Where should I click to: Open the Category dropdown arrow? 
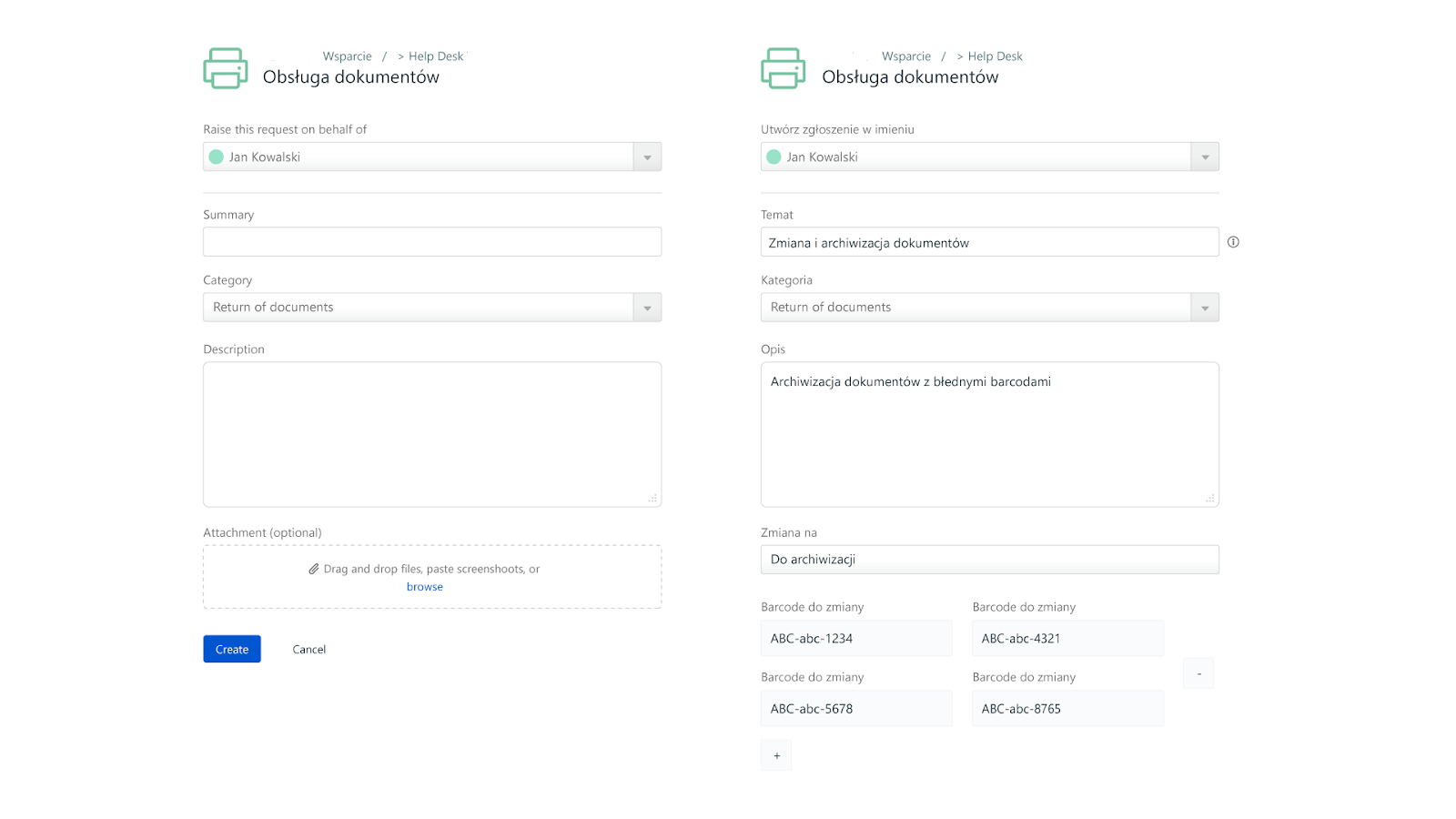pyautogui.click(x=647, y=308)
